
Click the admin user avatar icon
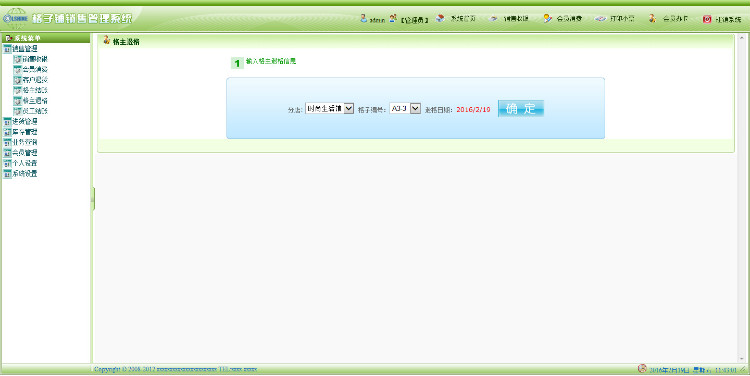pyautogui.click(x=364, y=19)
